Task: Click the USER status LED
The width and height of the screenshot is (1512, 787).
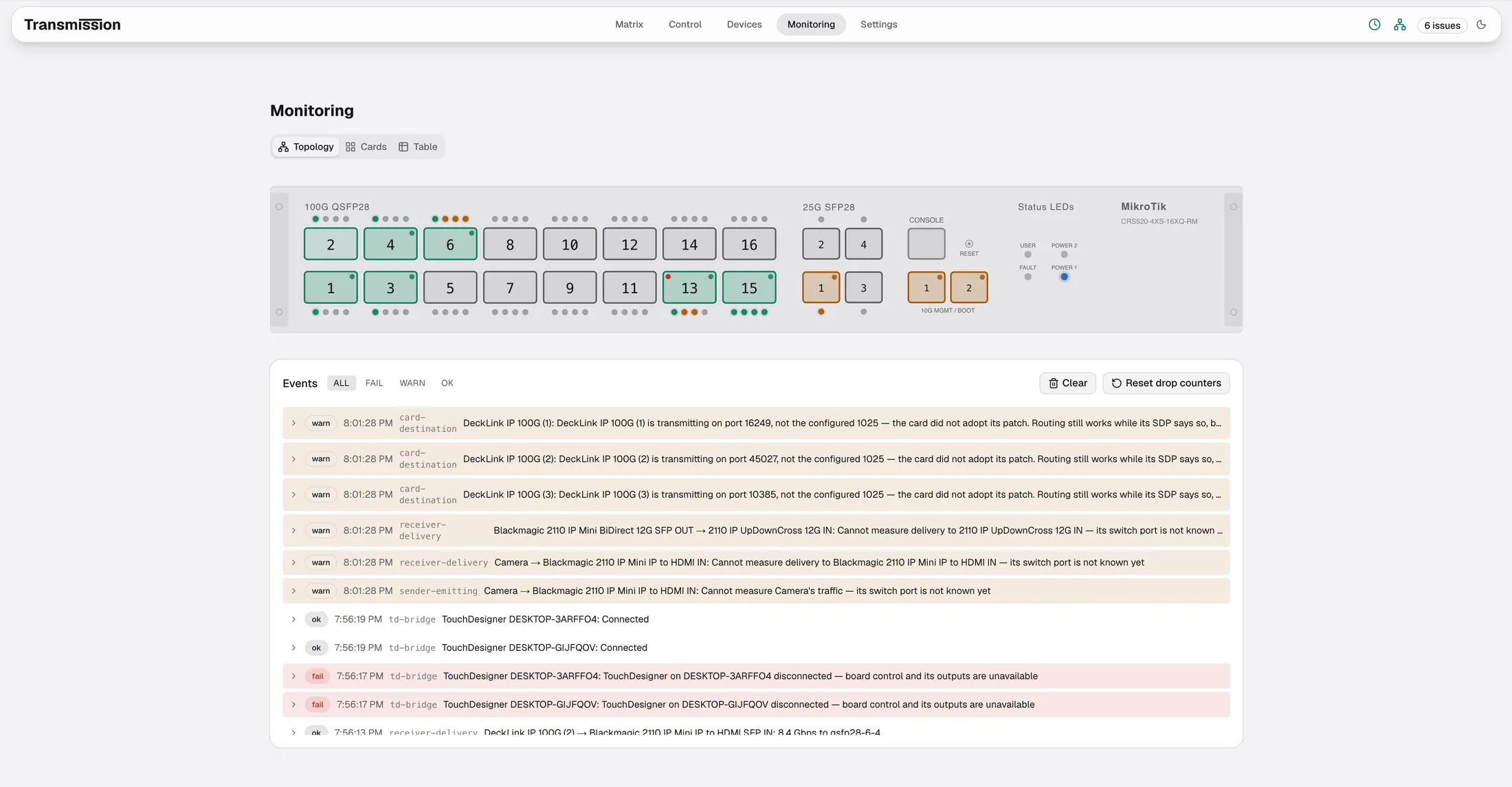Action: 1027,254
